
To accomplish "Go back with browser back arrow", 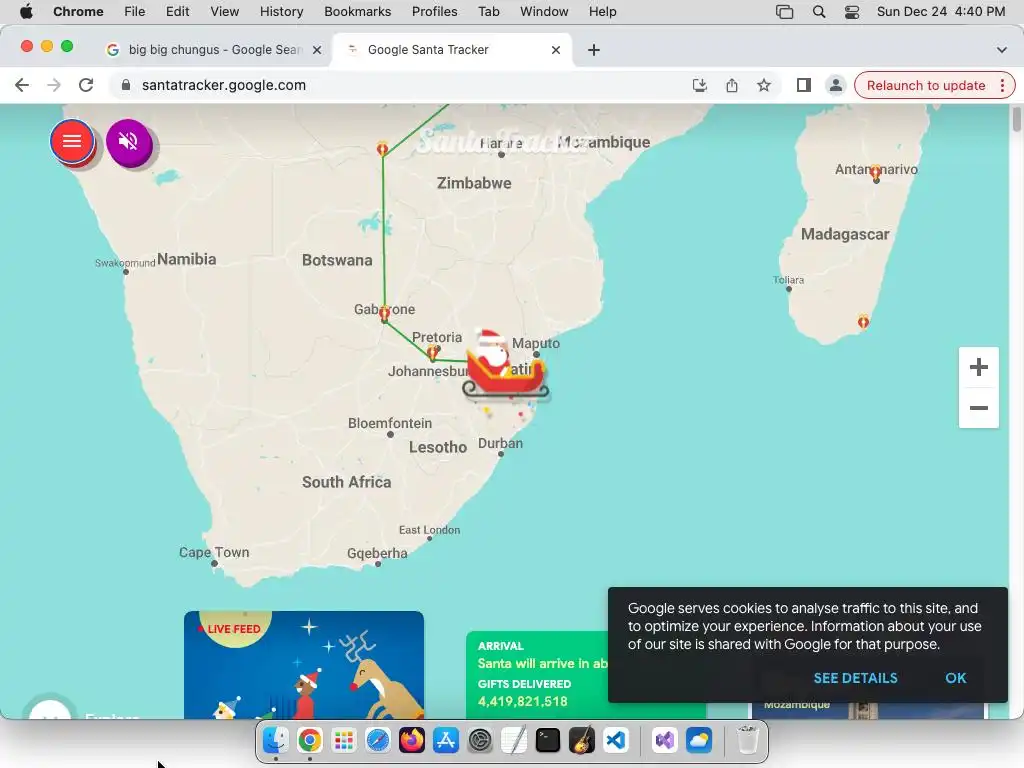I will [22, 85].
